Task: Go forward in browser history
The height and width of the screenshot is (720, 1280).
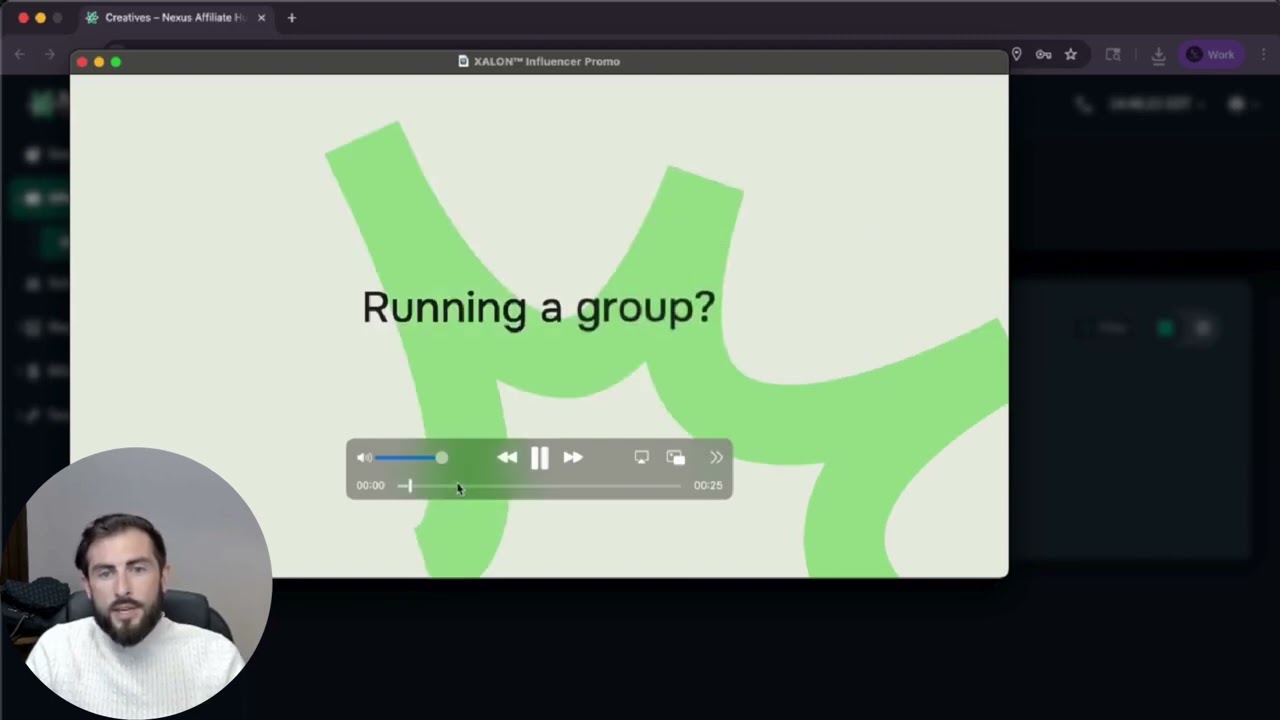Action: click(50, 55)
